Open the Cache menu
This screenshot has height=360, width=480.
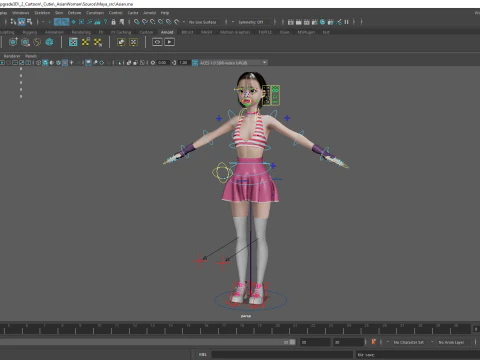coord(133,13)
